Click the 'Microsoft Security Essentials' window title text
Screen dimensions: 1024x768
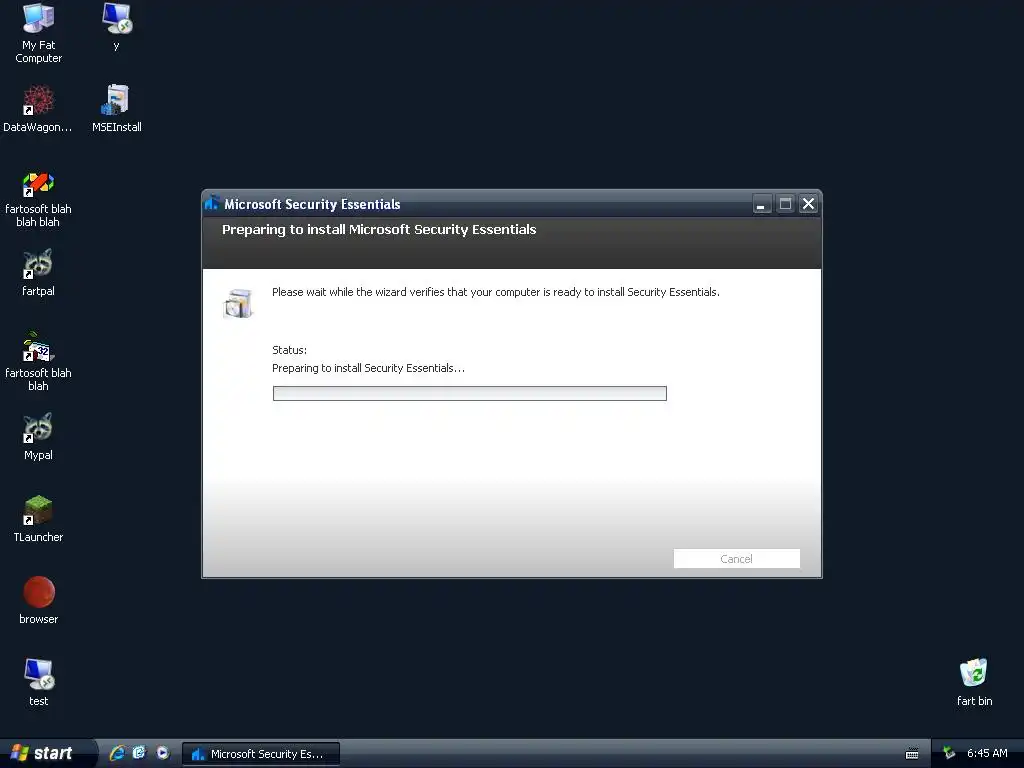312,204
